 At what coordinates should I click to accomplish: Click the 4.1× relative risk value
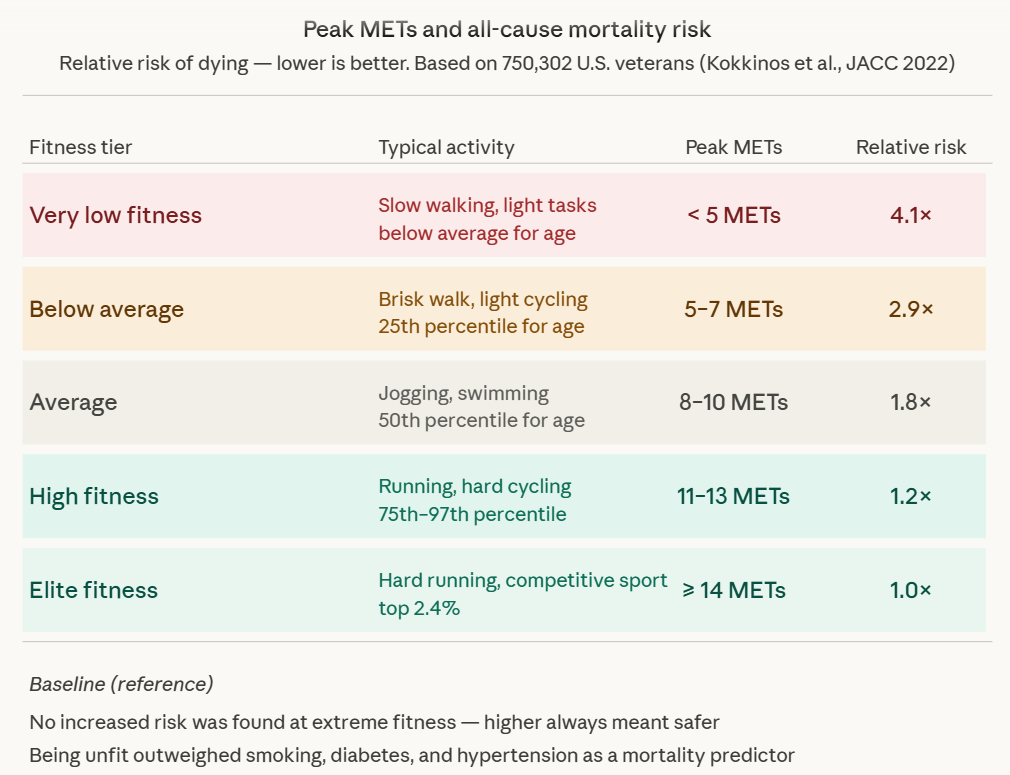coord(911,215)
